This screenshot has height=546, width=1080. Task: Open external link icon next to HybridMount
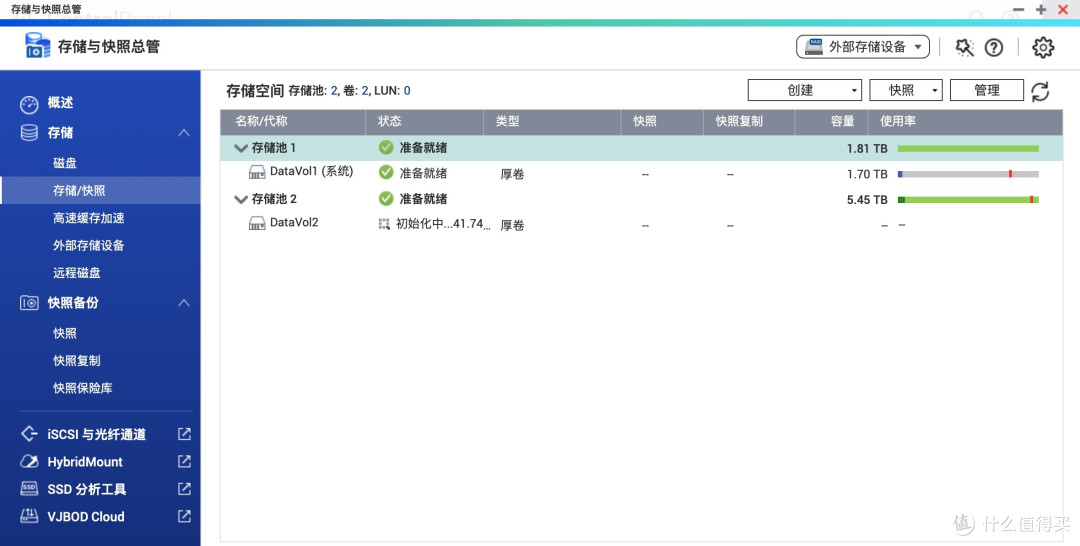tap(184, 462)
